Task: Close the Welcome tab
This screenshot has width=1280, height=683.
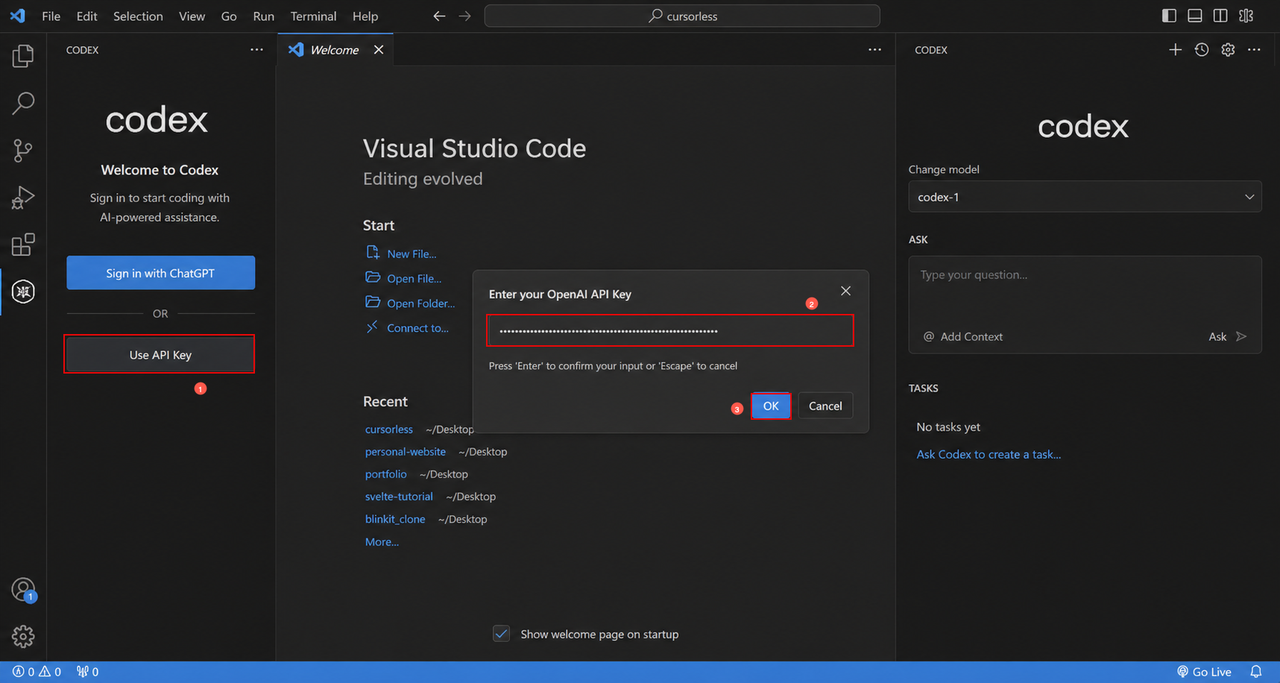Action: [378, 50]
